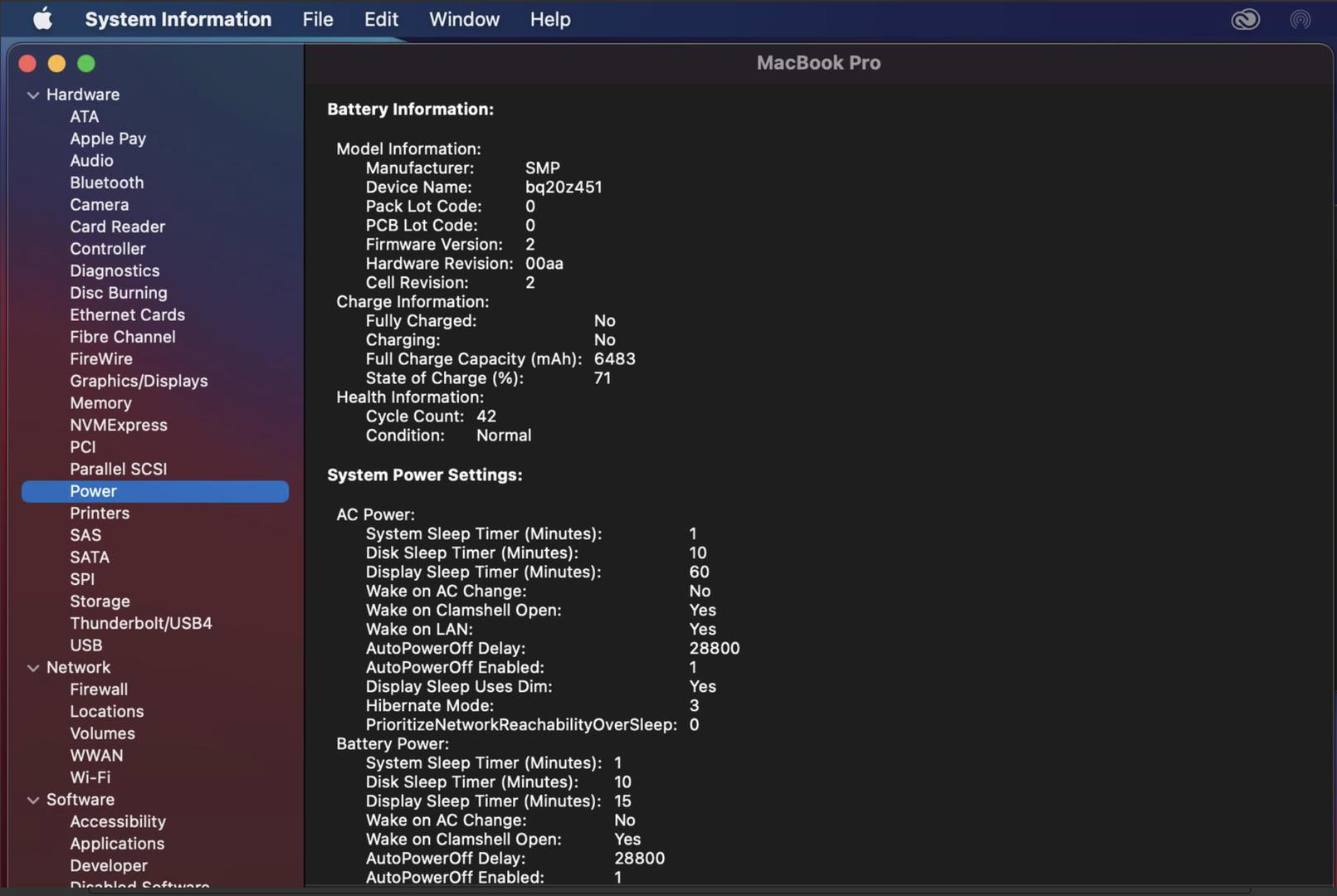Select Thunderbolt/USB4 in the sidebar
Image resolution: width=1337 pixels, height=896 pixels.
coord(141,623)
